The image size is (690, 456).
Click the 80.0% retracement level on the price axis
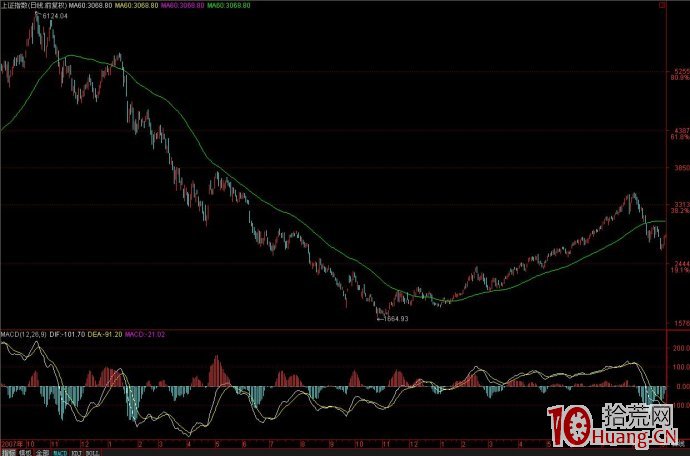[679, 77]
